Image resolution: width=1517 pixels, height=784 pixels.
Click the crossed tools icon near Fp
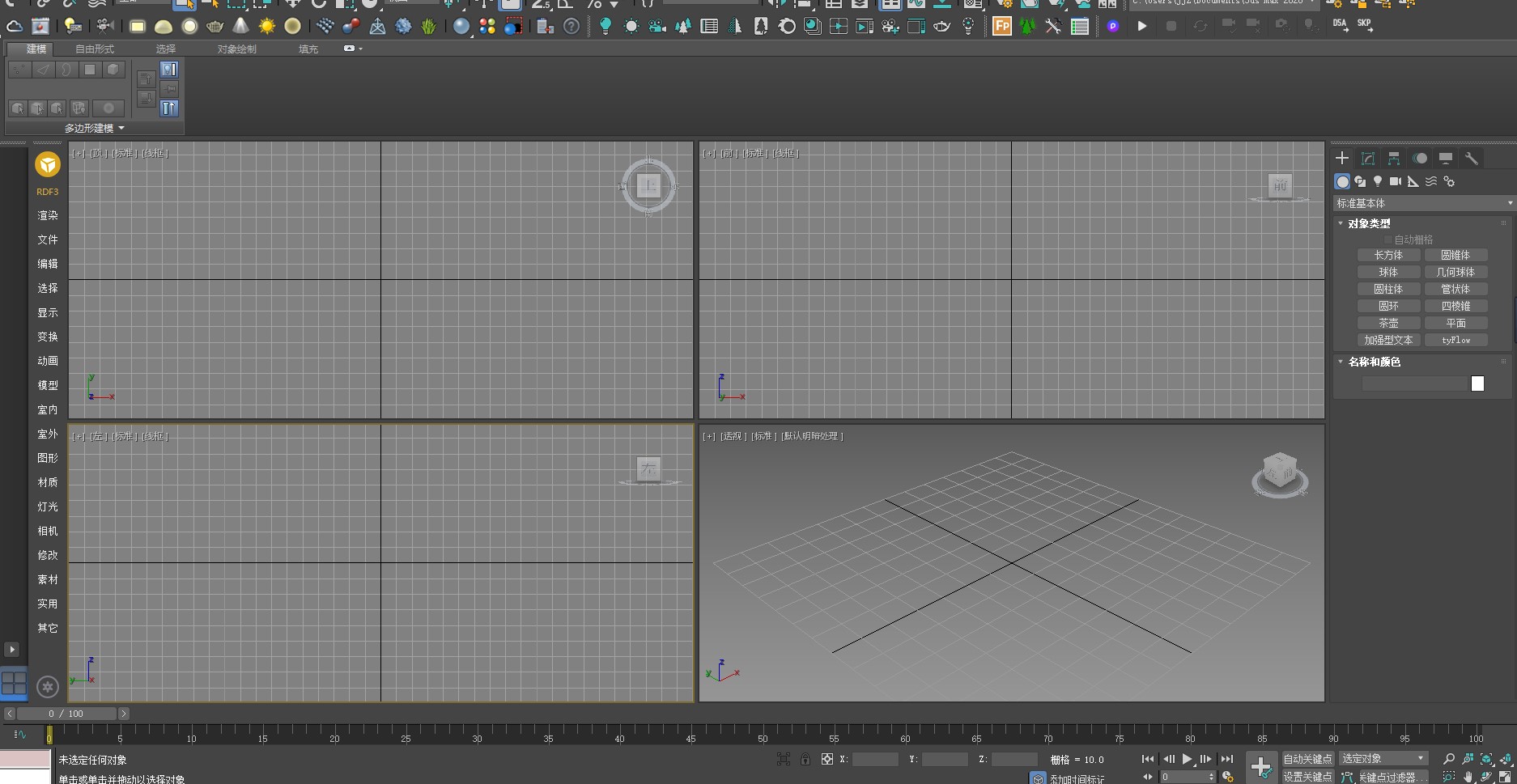pos(1052,27)
